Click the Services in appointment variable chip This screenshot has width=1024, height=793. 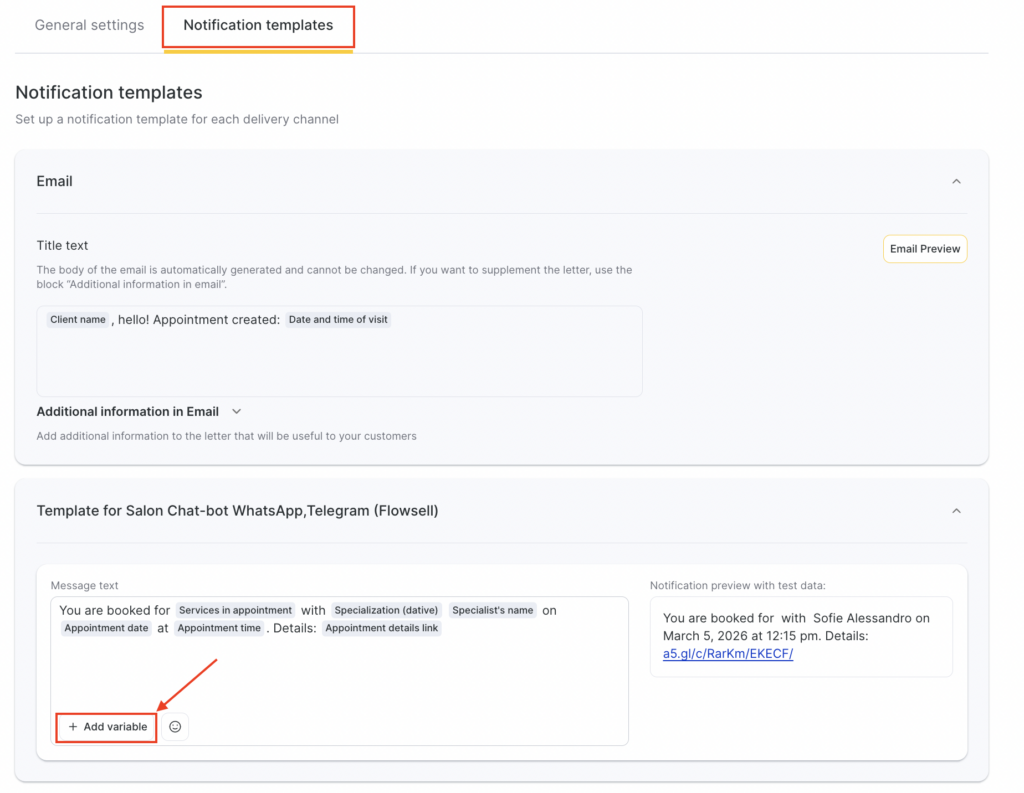tap(235, 610)
